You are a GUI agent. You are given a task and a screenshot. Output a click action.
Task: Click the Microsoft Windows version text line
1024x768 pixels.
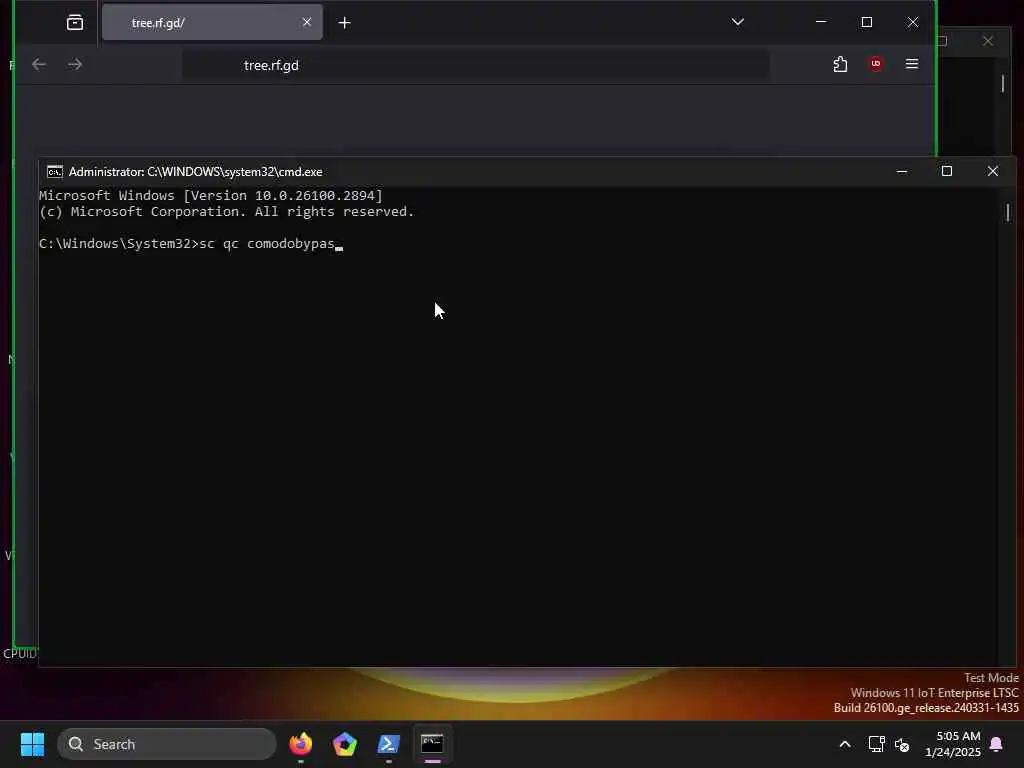pos(210,195)
